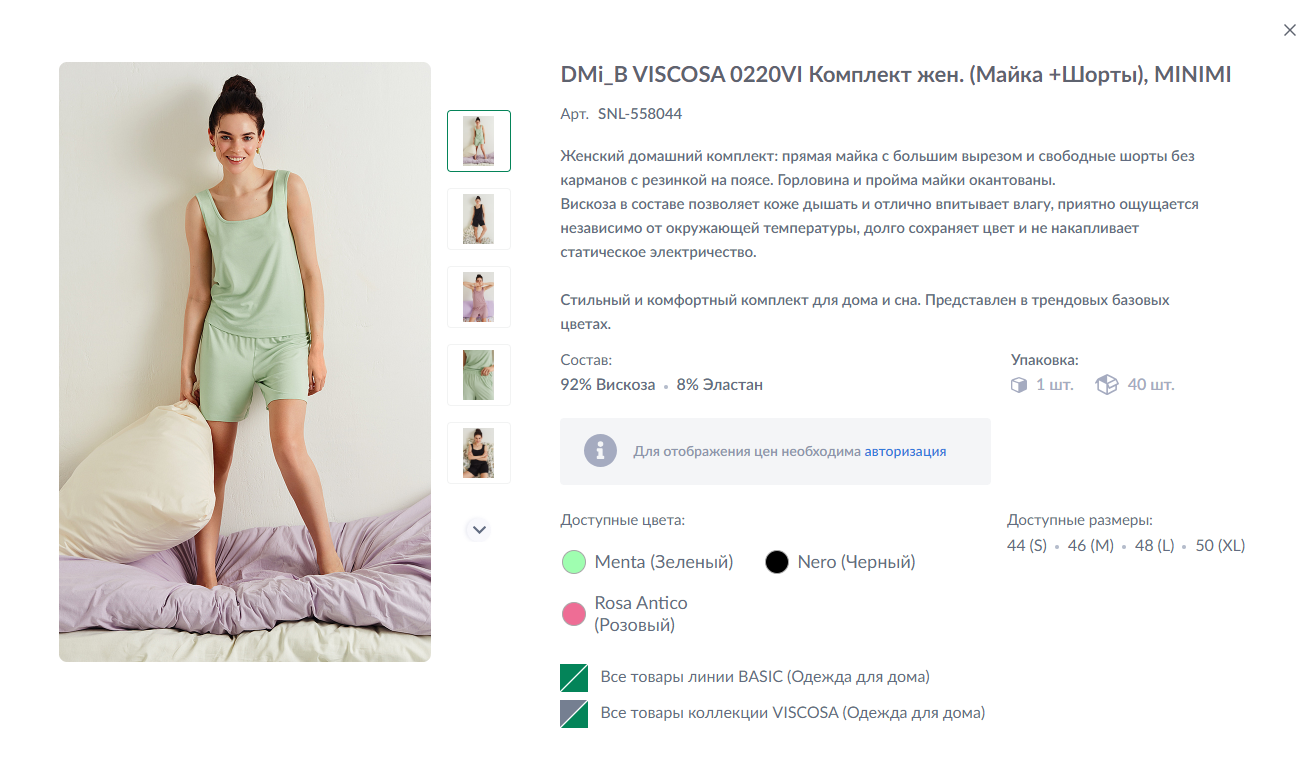The height and width of the screenshot is (776, 1313).
Task: Select the Nero black color swatch
Action: coord(777,562)
